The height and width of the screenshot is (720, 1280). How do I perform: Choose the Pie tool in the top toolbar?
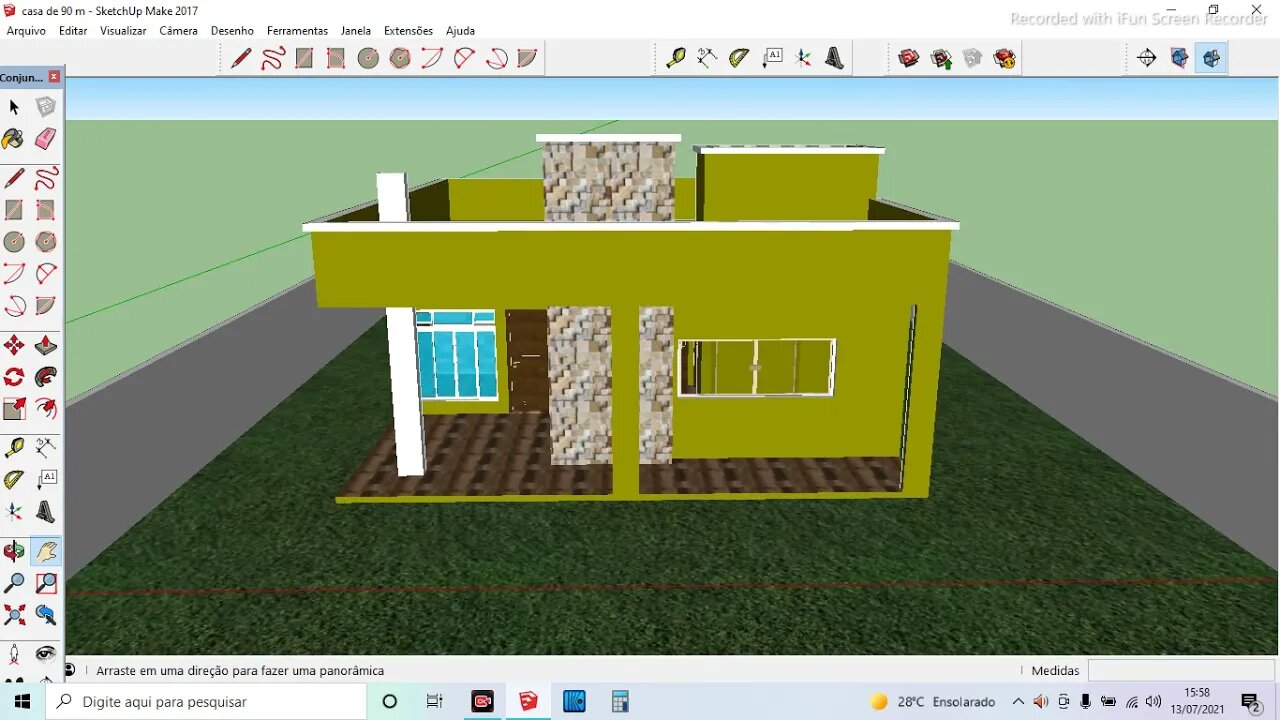(527, 59)
